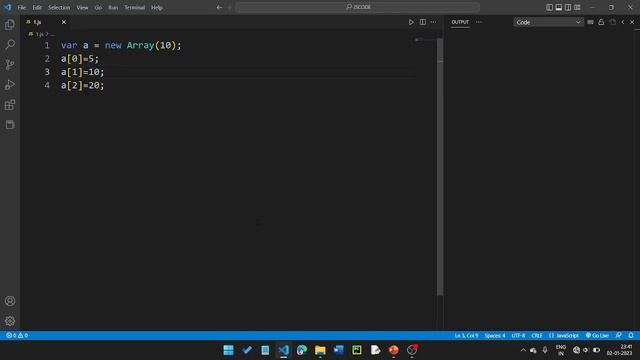The height and width of the screenshot is (360, 640).
Task: Select language mode JavaScript in status bar
Action: [x=564, y=335]
